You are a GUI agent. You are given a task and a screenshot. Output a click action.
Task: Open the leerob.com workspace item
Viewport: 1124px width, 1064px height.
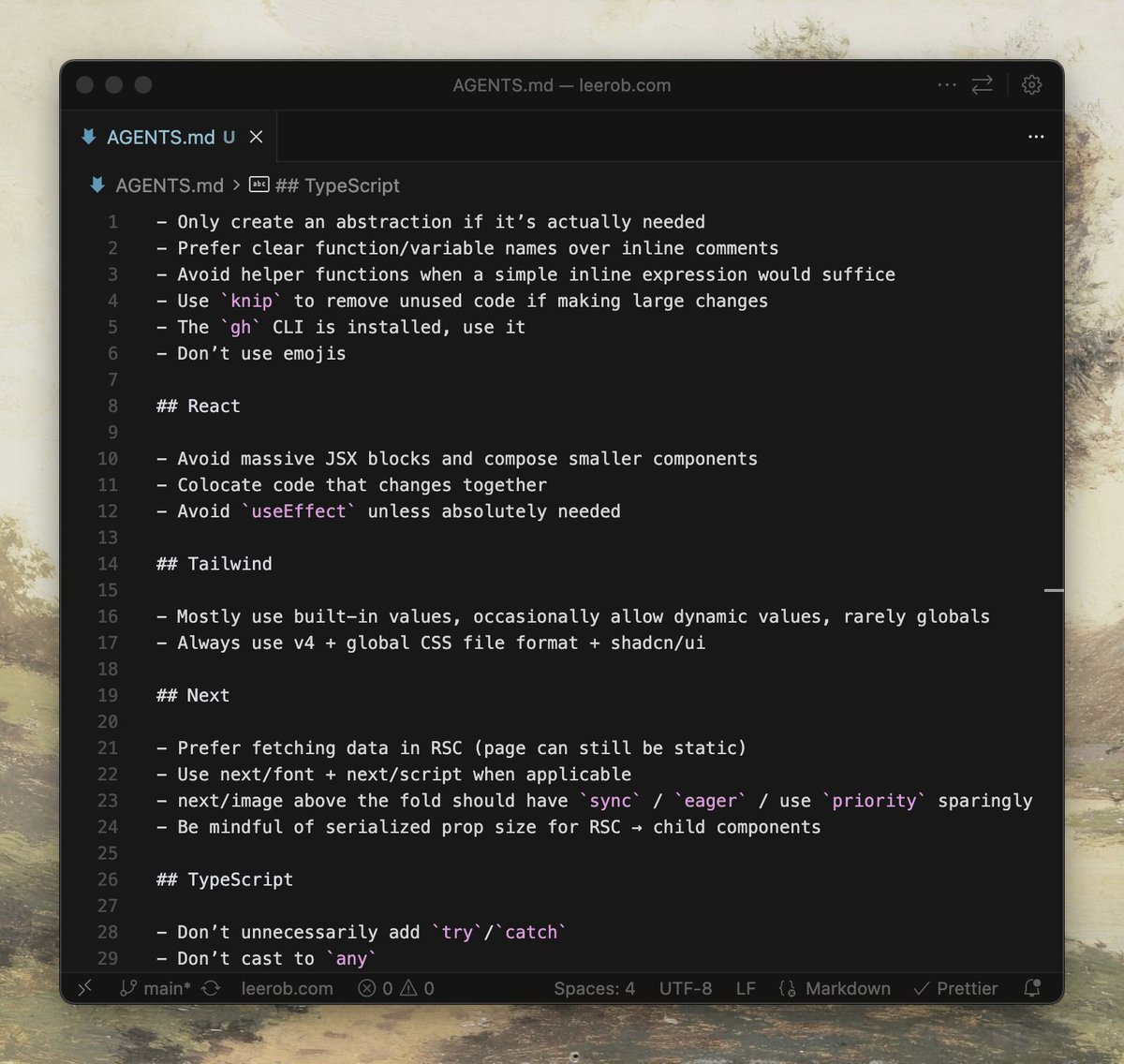(288, 988)
